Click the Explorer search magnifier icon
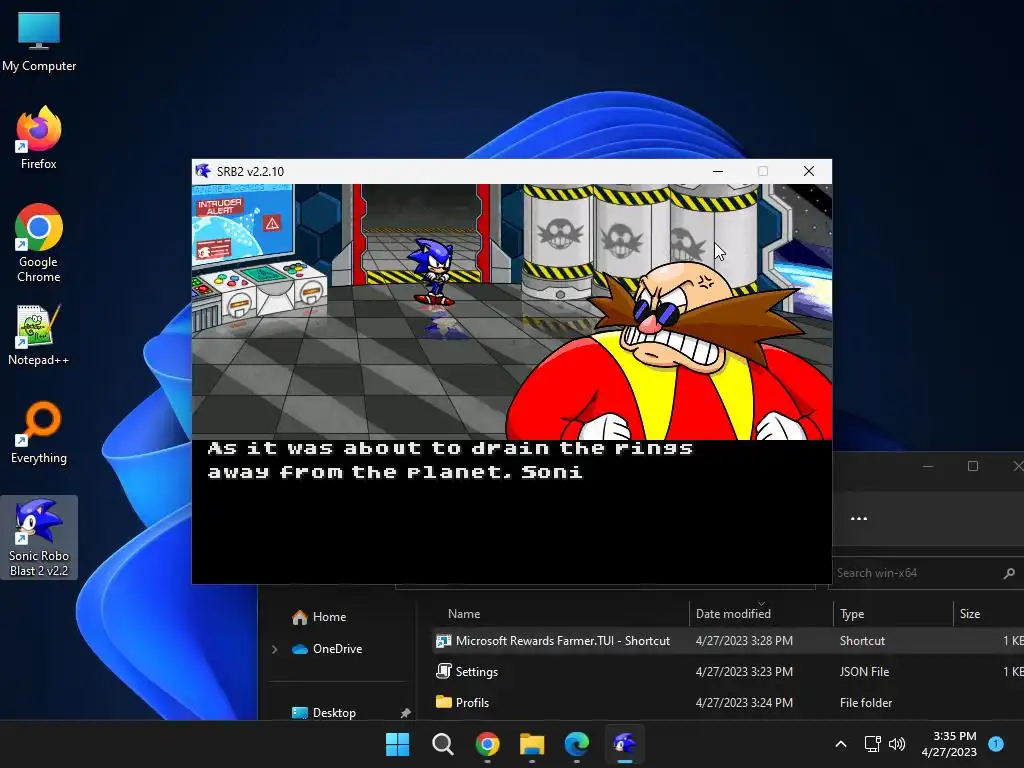1024x768 pixels. 1009,573
